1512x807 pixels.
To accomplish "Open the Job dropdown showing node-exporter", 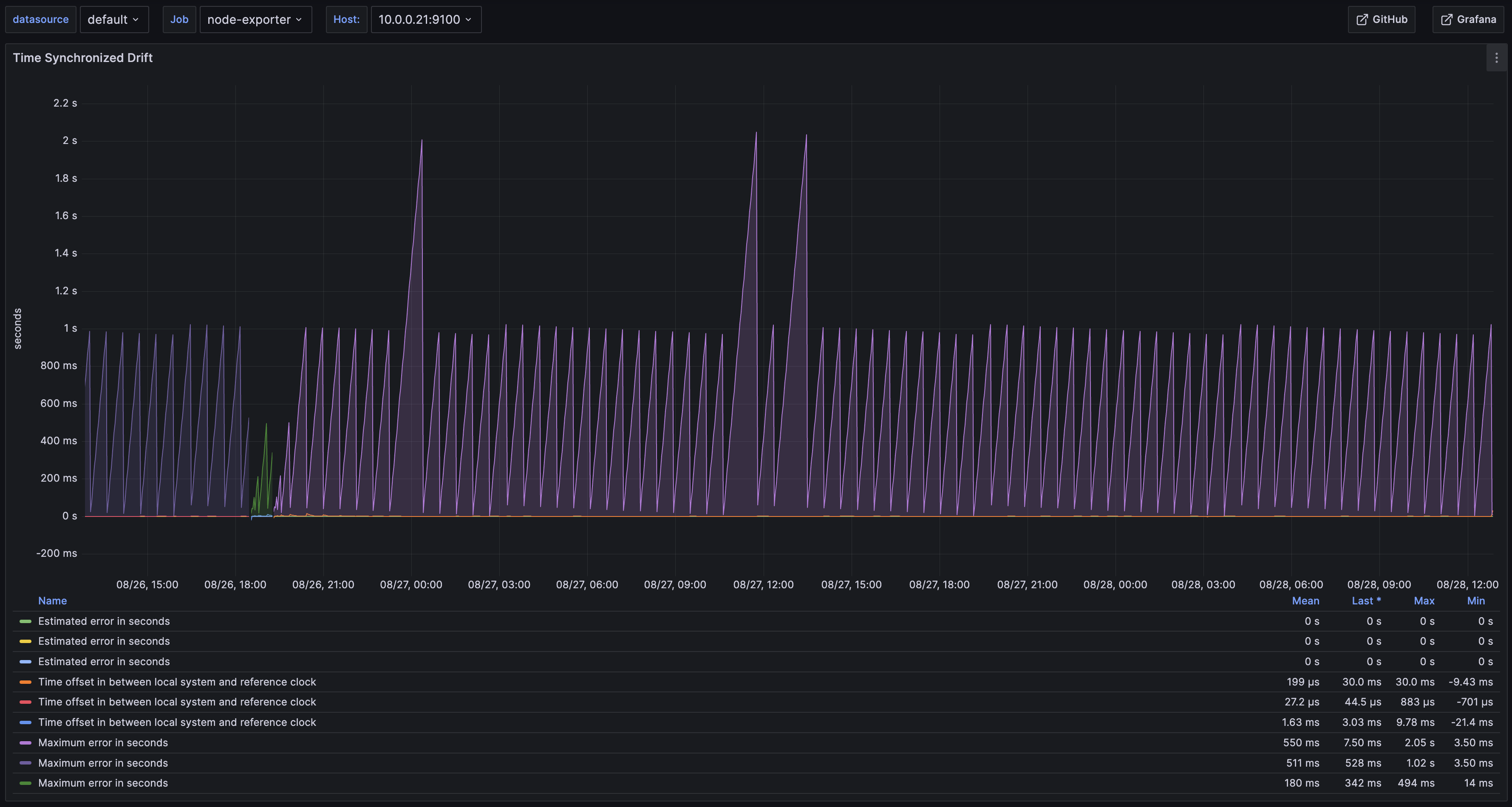I will tap(255, 20).
